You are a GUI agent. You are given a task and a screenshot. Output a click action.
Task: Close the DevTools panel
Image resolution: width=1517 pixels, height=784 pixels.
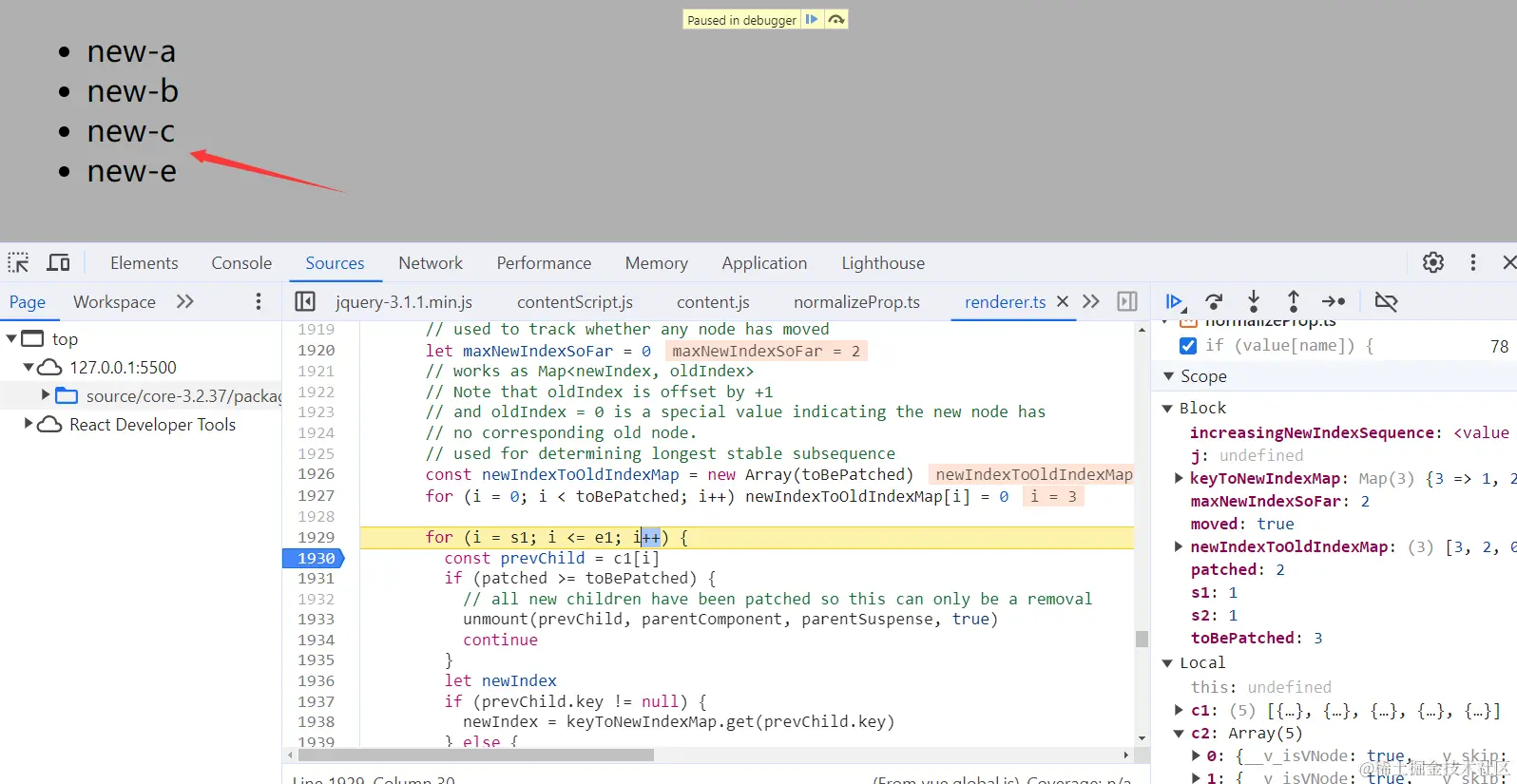point(1508,262)
